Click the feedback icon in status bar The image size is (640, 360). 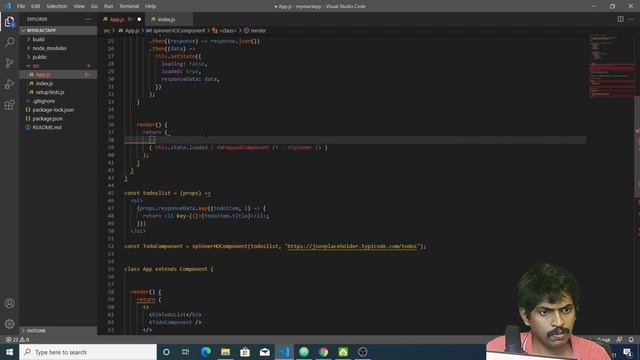pos(619,340)
